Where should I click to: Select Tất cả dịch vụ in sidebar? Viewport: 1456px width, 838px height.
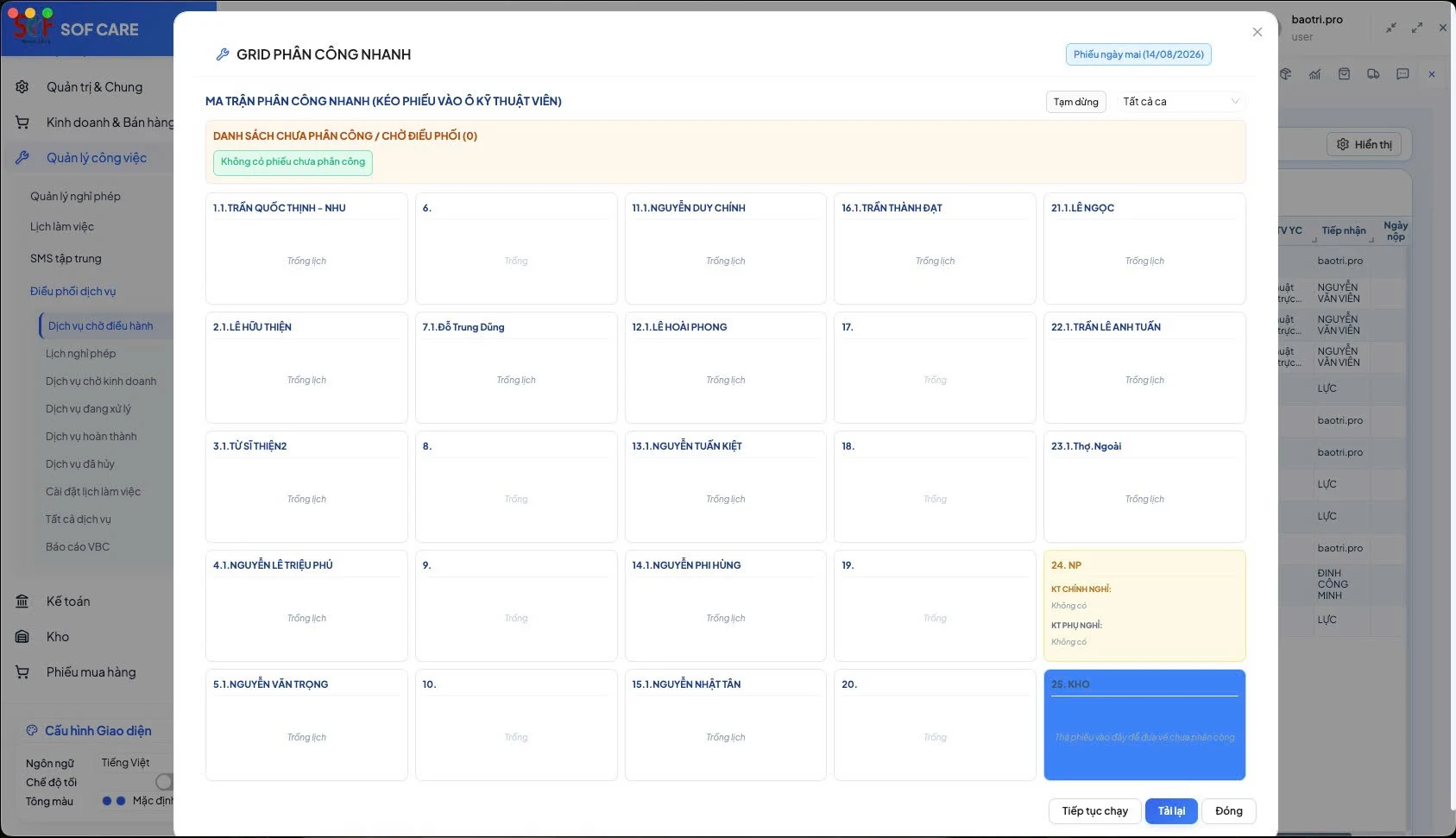pyautogui.click(x=78, y=520)
